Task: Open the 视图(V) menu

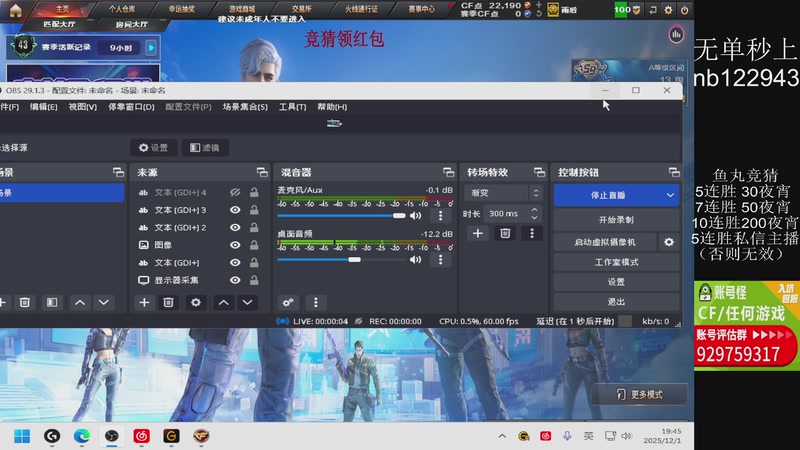Action: click(x=83, y=107)
